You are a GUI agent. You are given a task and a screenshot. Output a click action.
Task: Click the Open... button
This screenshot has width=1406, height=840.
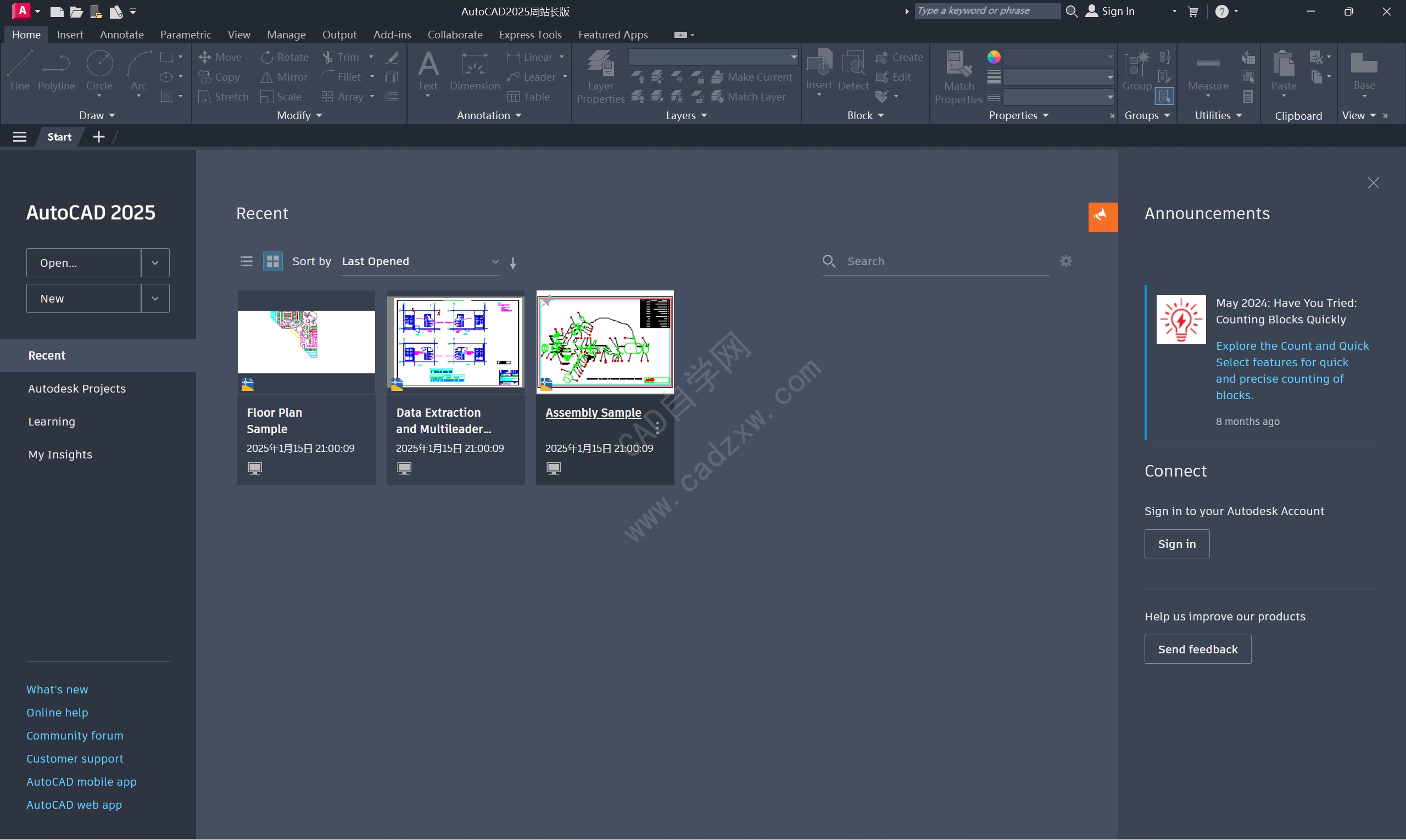(x=83, y=262)
